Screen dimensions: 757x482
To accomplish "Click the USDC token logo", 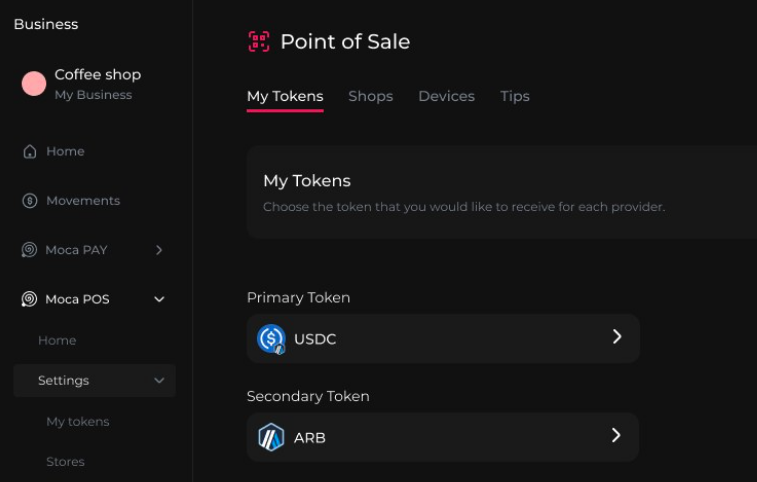I will click(271, 339).
